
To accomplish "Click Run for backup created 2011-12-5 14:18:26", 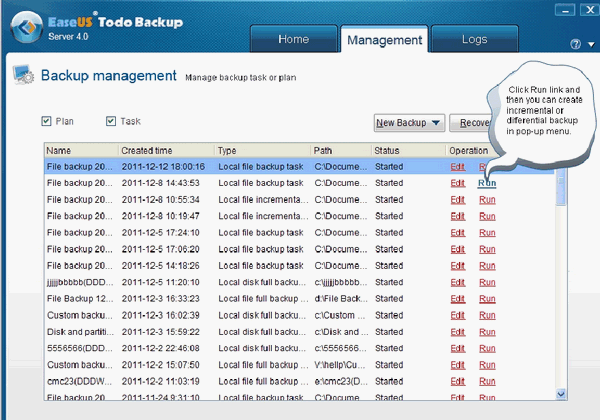I will (487, 266).
